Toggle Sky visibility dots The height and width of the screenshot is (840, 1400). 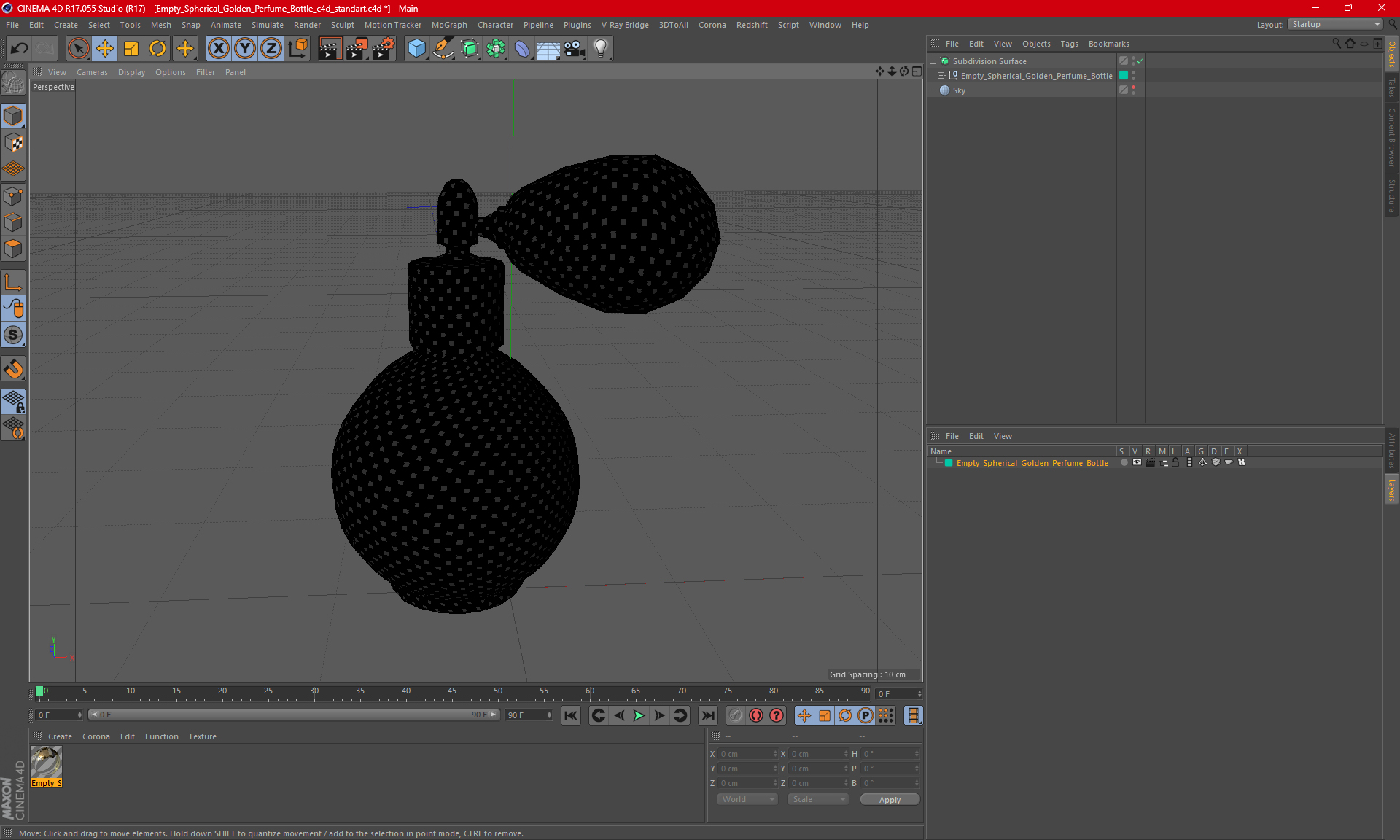[x=1133, y=90]
